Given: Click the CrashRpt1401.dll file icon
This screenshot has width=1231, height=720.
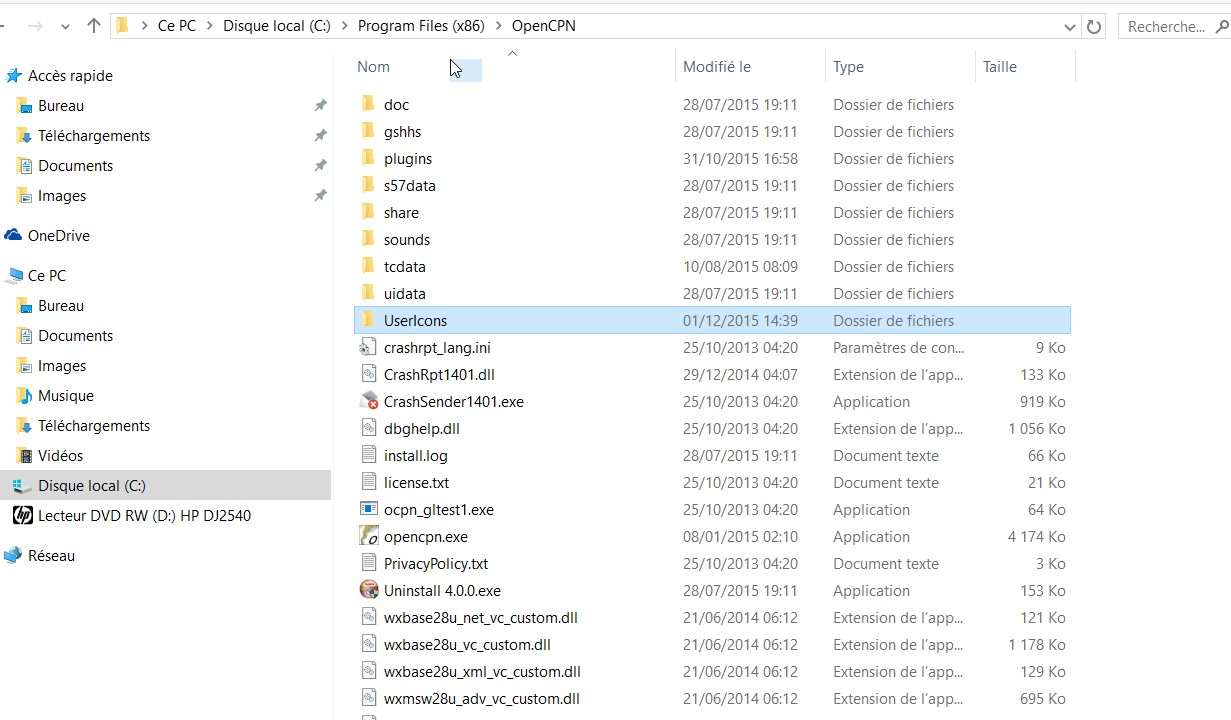Looking at the screenshot, I should [368, 374].
